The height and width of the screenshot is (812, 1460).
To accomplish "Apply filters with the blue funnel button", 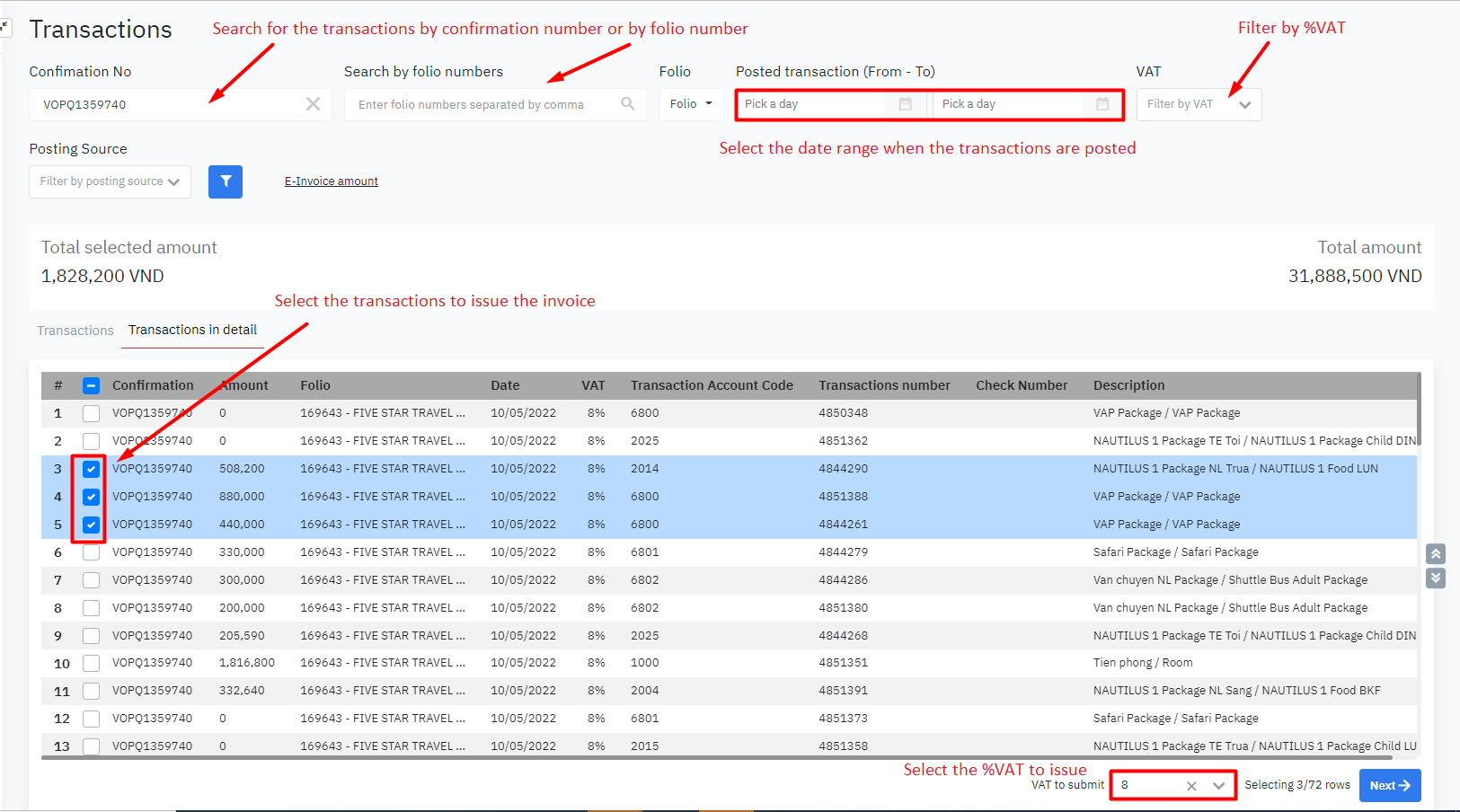I will (x=226, y=181).
